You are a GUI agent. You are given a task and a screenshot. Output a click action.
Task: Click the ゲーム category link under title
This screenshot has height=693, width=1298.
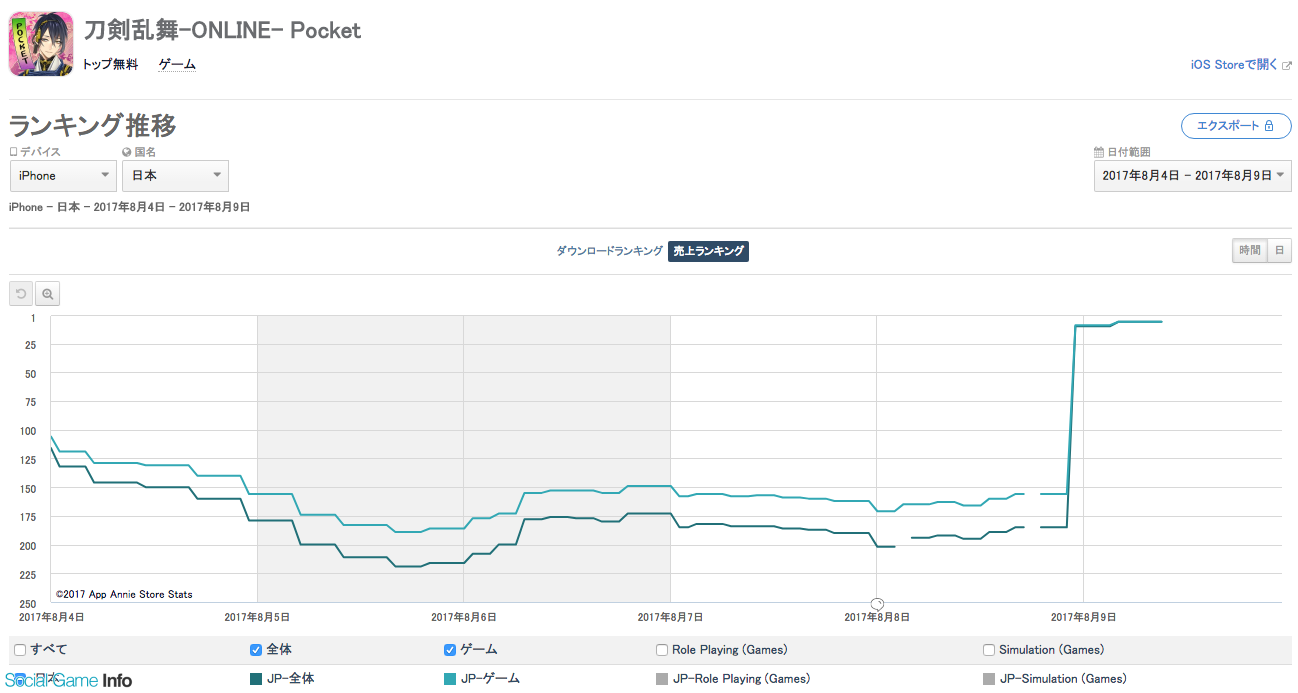(x=177, y=65)
